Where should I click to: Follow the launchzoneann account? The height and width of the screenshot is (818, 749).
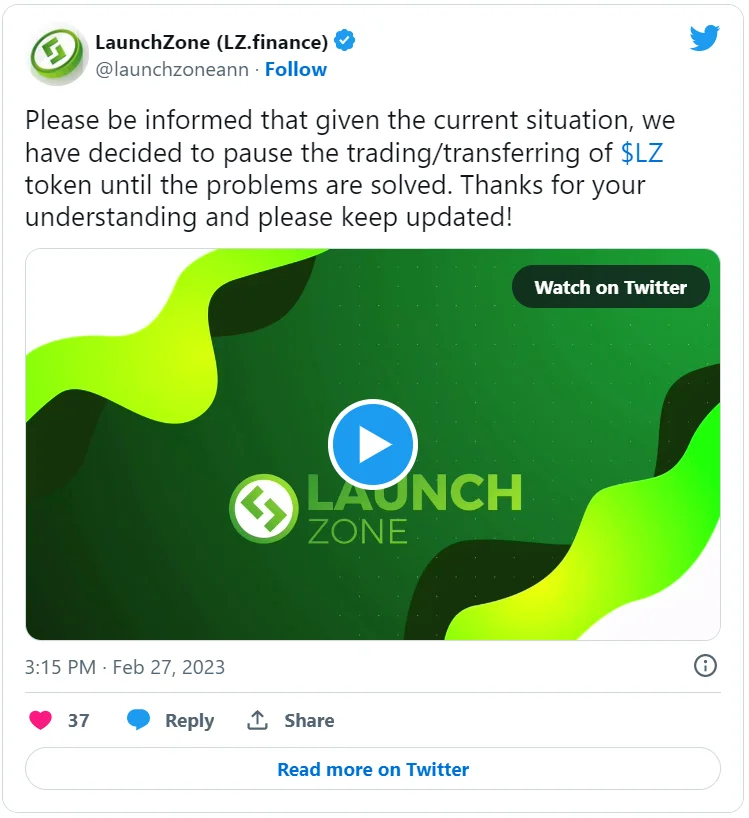pos(295,69)
